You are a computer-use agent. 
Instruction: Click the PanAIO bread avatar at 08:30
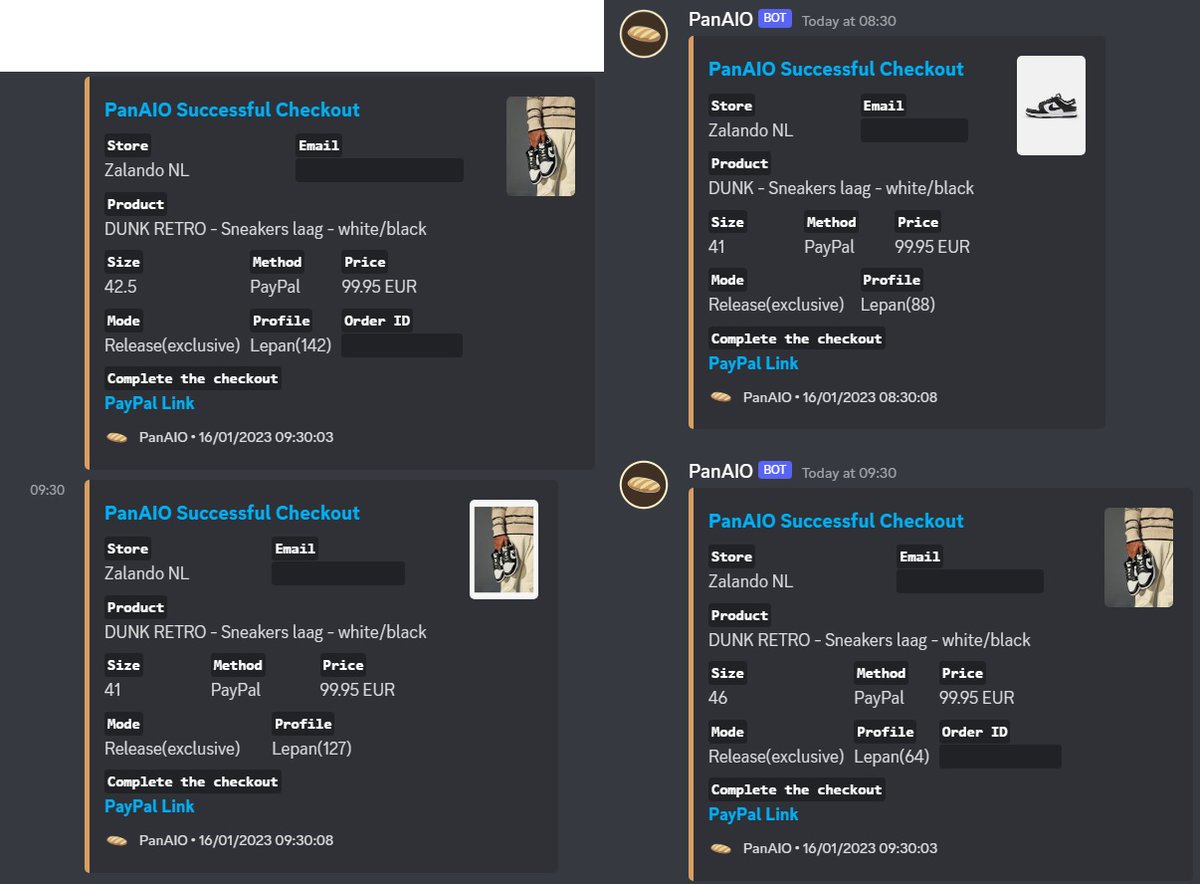tap(643, 35)
